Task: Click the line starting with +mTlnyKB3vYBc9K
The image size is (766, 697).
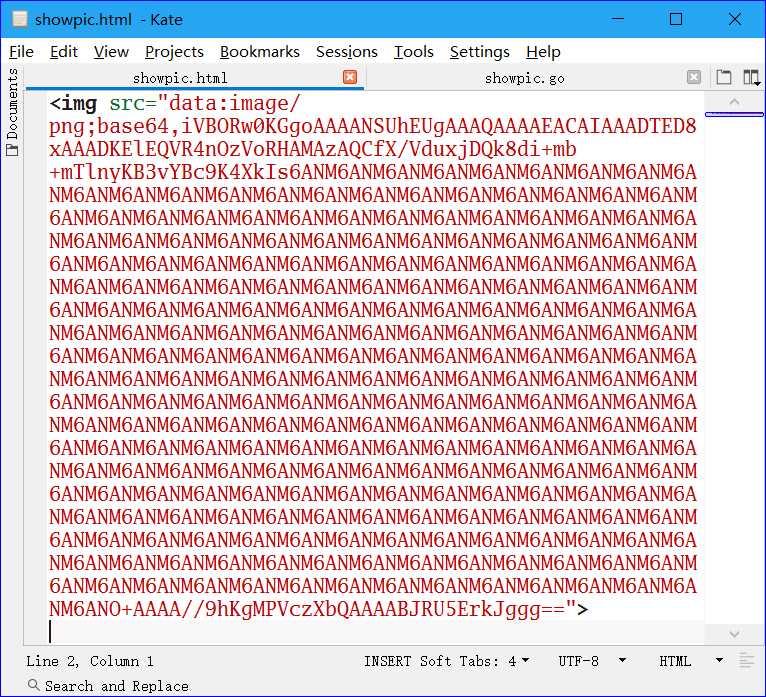Action: (x=373, y=172)
